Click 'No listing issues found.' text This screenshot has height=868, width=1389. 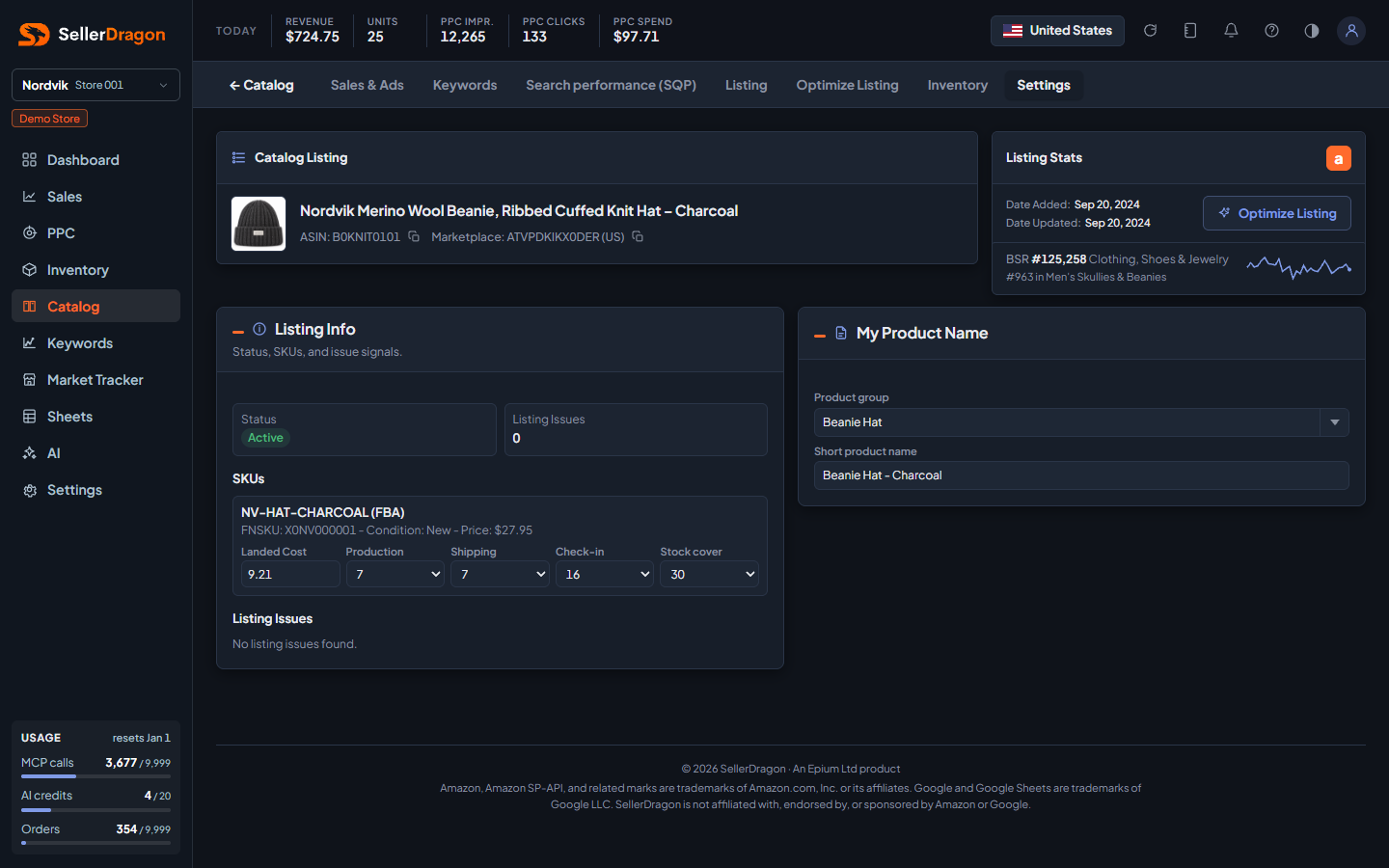[294, 644]
